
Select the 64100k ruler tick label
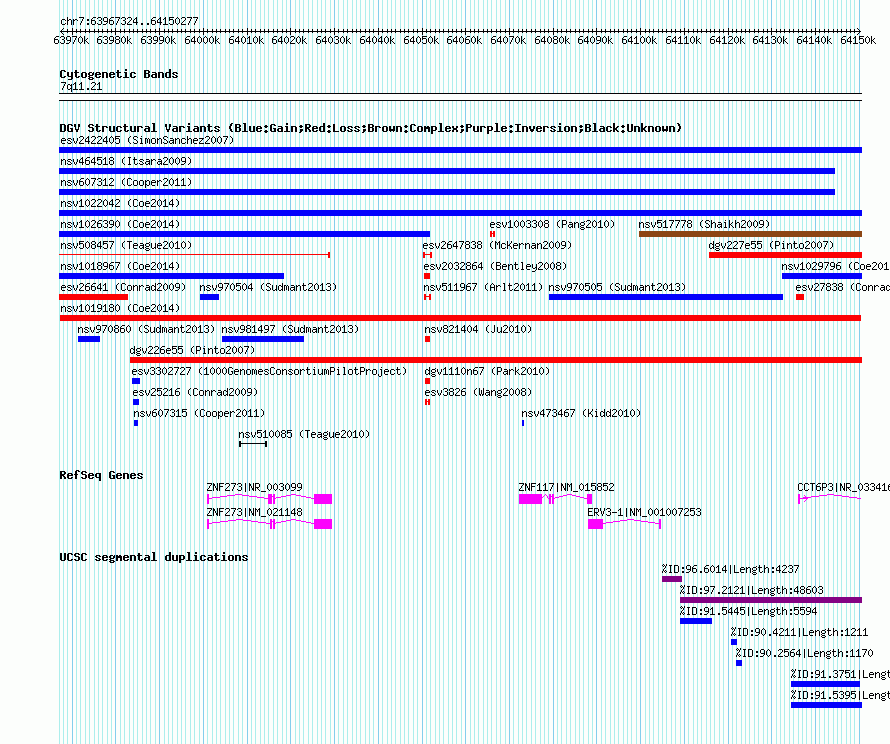point(639,40)
